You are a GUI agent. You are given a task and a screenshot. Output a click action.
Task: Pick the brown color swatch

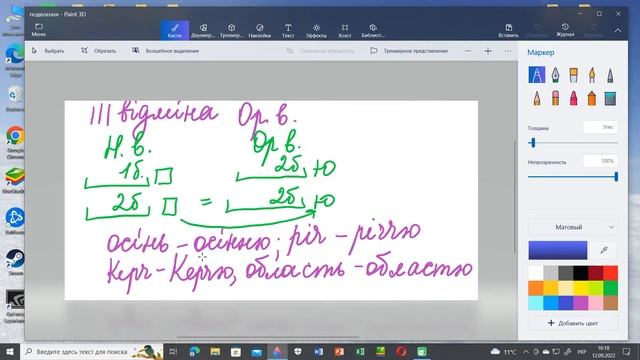tap(610, 303)
